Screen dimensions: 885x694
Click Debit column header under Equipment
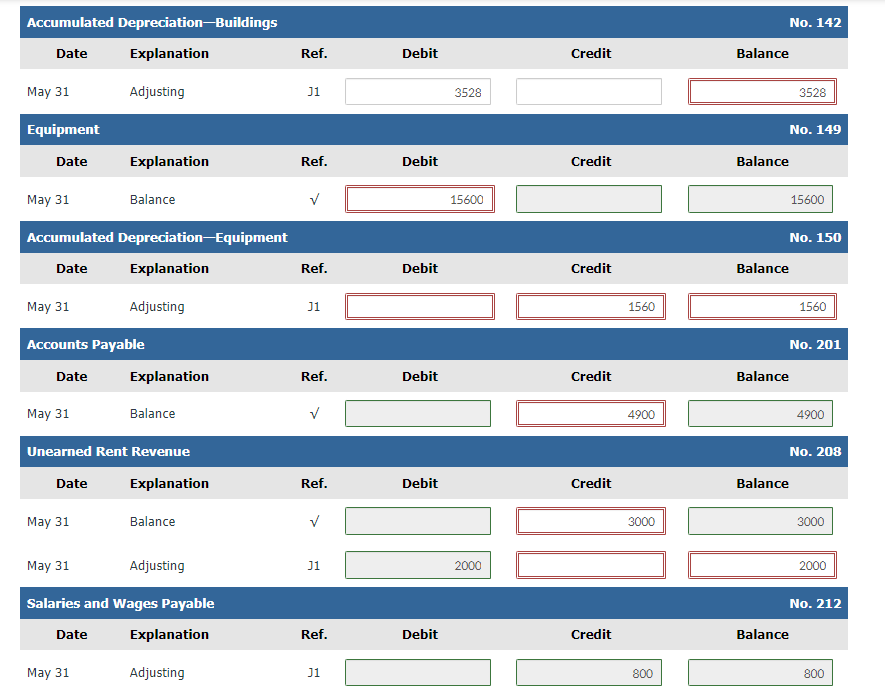[420, 161]
